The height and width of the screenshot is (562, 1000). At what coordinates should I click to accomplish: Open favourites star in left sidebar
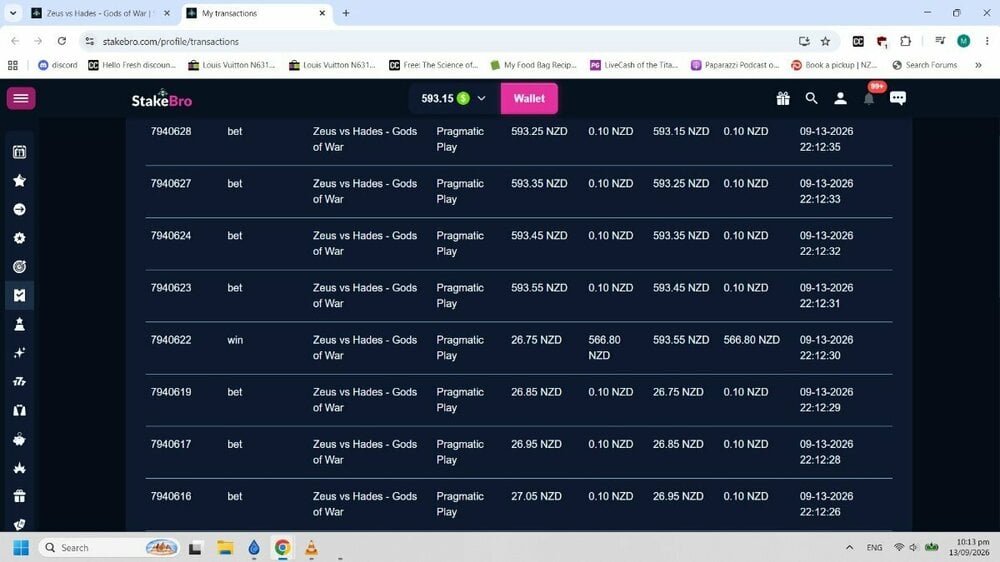pyautogui.click(x=20, y=181)
